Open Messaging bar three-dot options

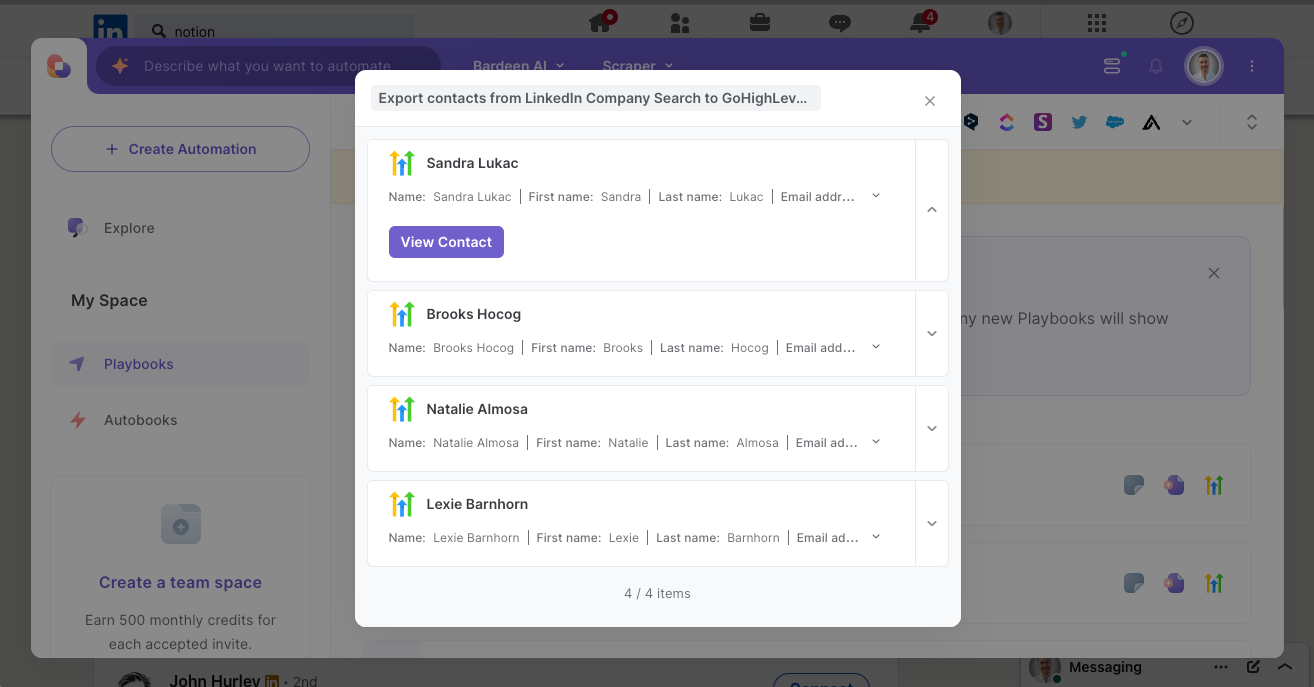click(x=1221, y=667)
